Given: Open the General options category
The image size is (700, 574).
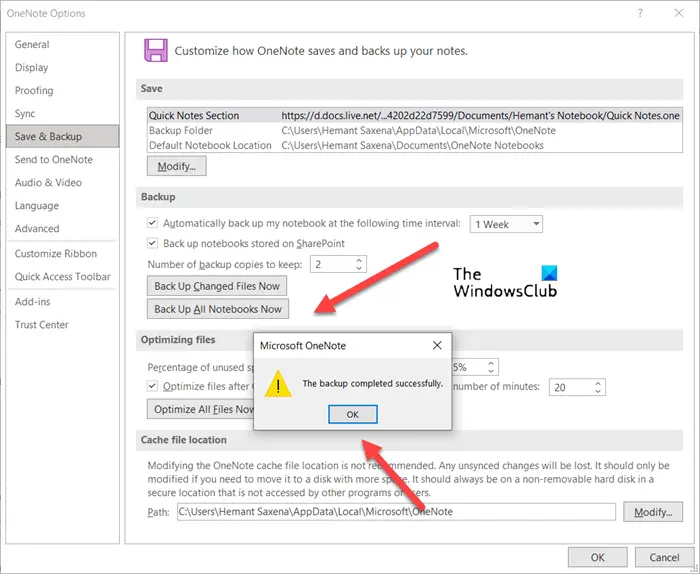Looking at the screenshot, I should click(62, 44).
